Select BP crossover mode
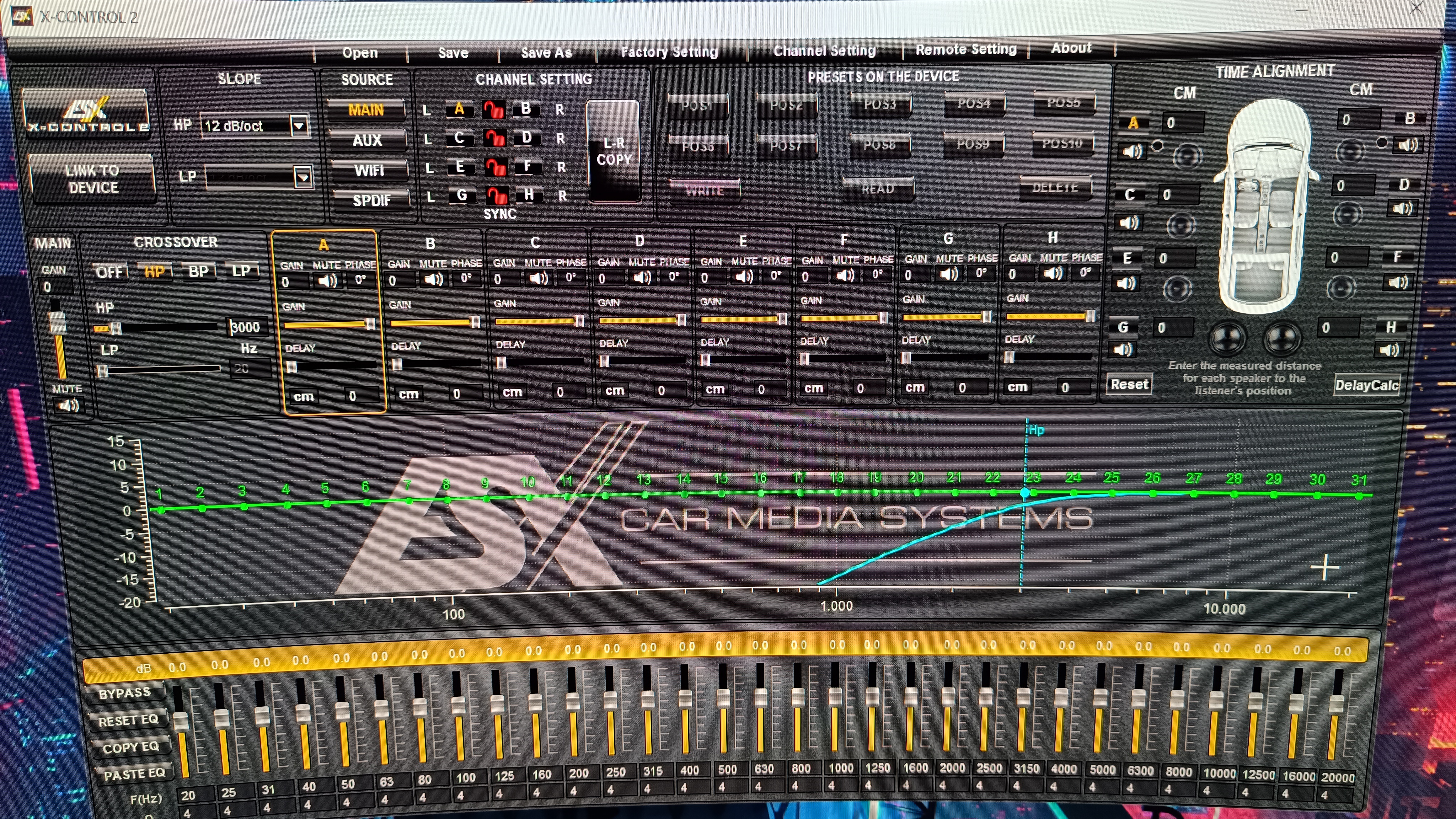 pyautogui.click(x=198, y=271)
